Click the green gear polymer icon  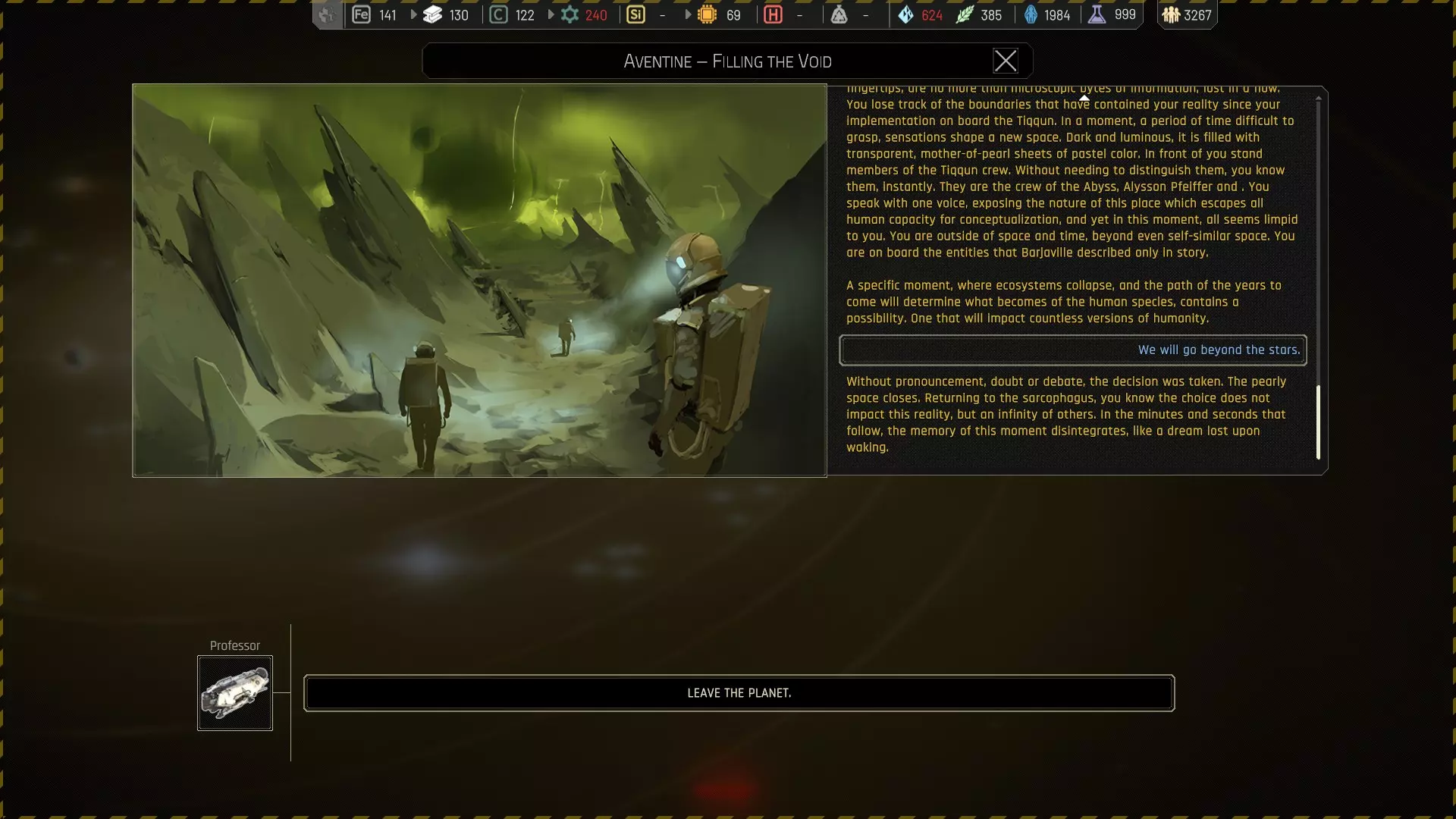pos(570,14)
